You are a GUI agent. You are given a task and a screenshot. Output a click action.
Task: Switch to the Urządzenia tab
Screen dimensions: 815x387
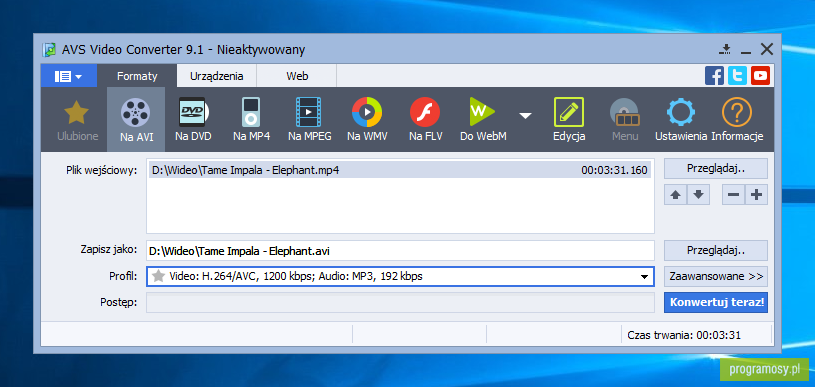216,76
